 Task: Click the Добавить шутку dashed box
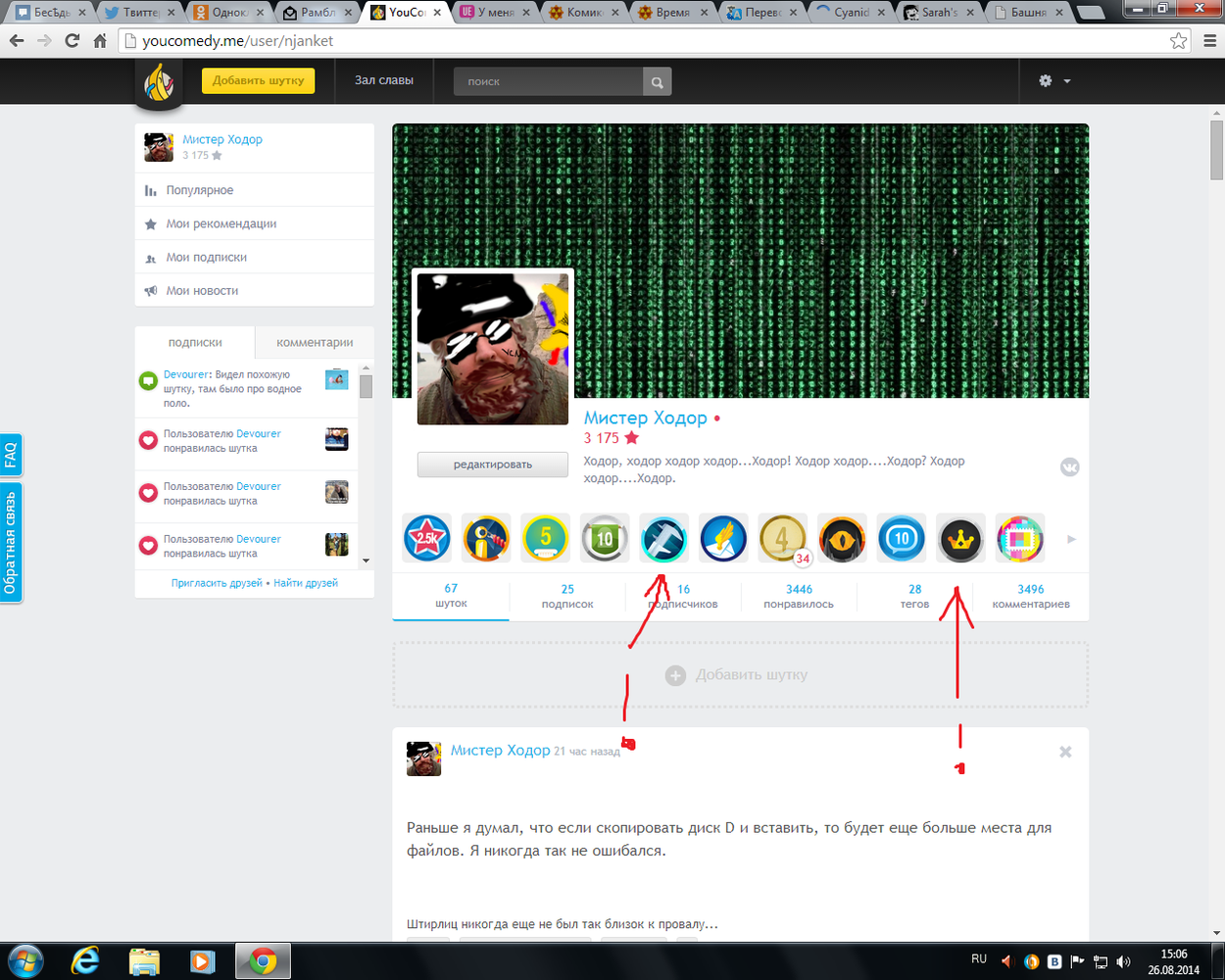(x=741, y=674)
